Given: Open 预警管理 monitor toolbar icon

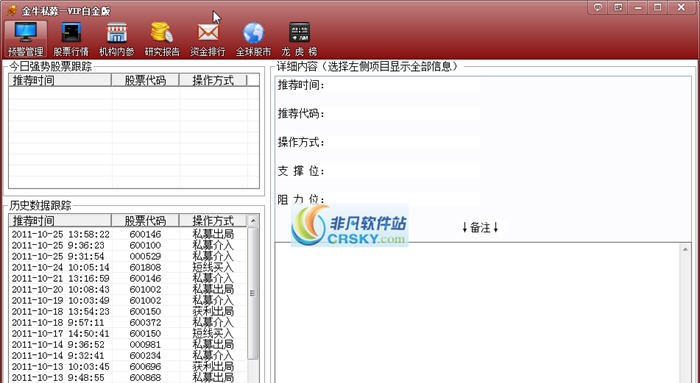Looking at the screenshot, I should tap(26, 39).
